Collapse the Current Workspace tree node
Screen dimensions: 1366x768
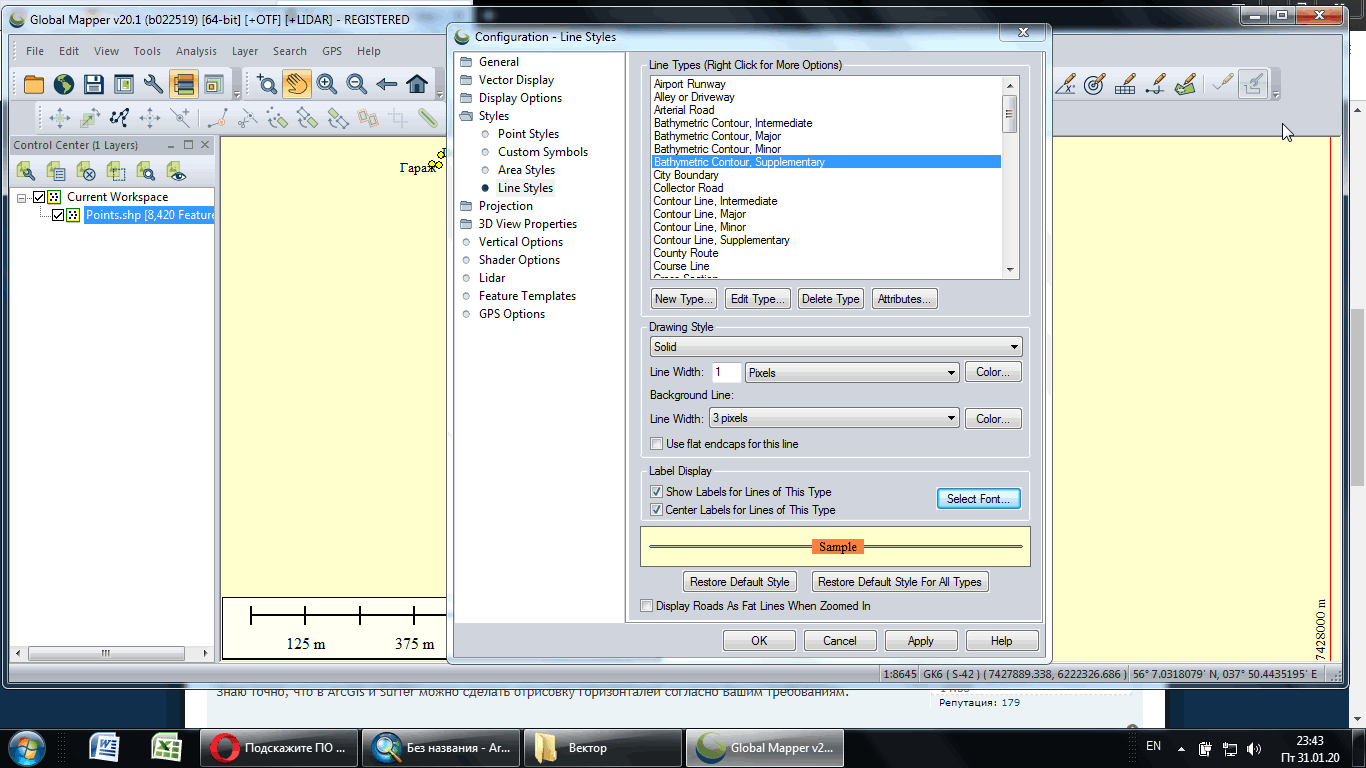point(22,197)
